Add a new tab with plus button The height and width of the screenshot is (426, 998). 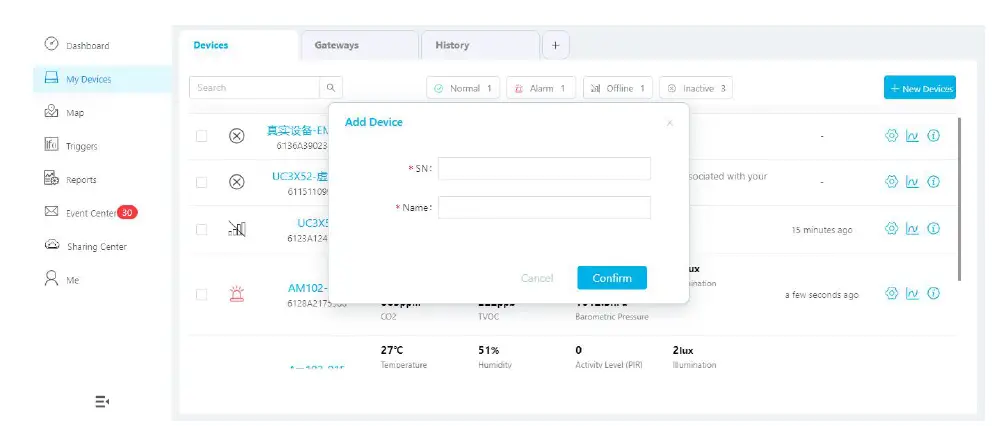[556, 45]
